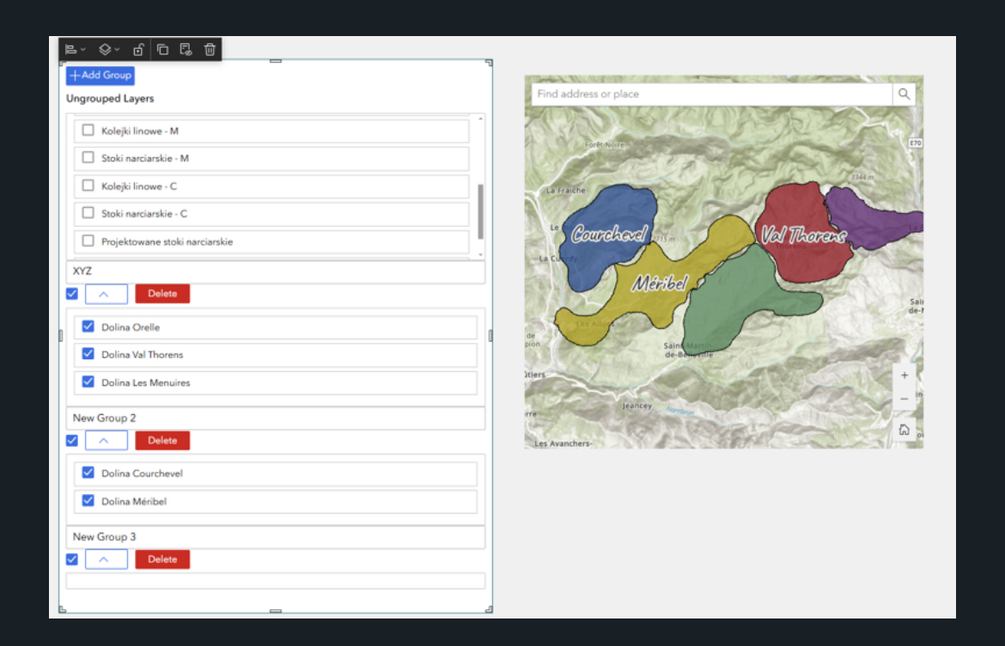Toggle New Group 3 visibility checkbox
Image resolution: width=1005 pixels, height=646 pixels.
pyautogui.click(x=72, y=559)
